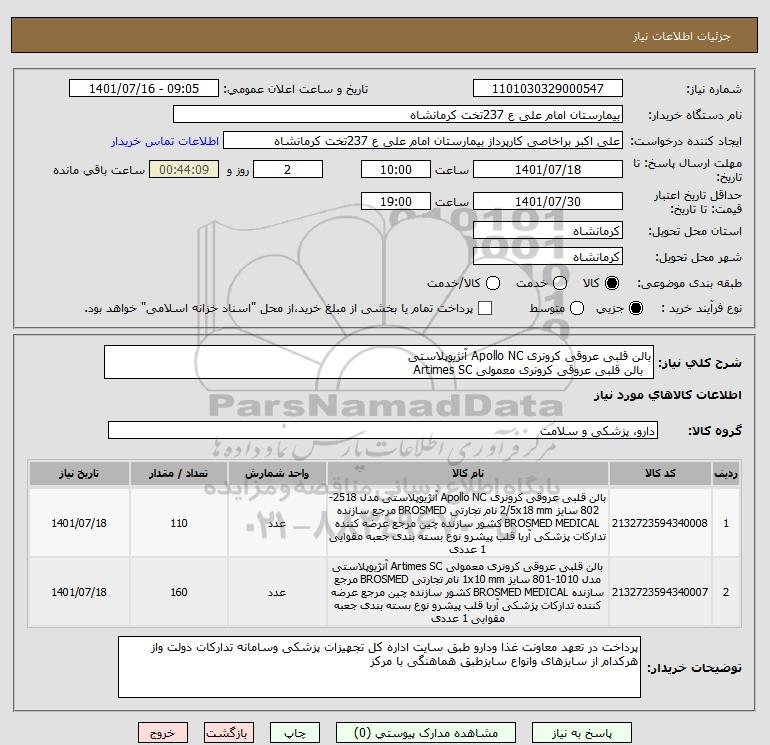Select the خدمت radio button
Viewport: 770px width, 745px height.
click(560, 283)
